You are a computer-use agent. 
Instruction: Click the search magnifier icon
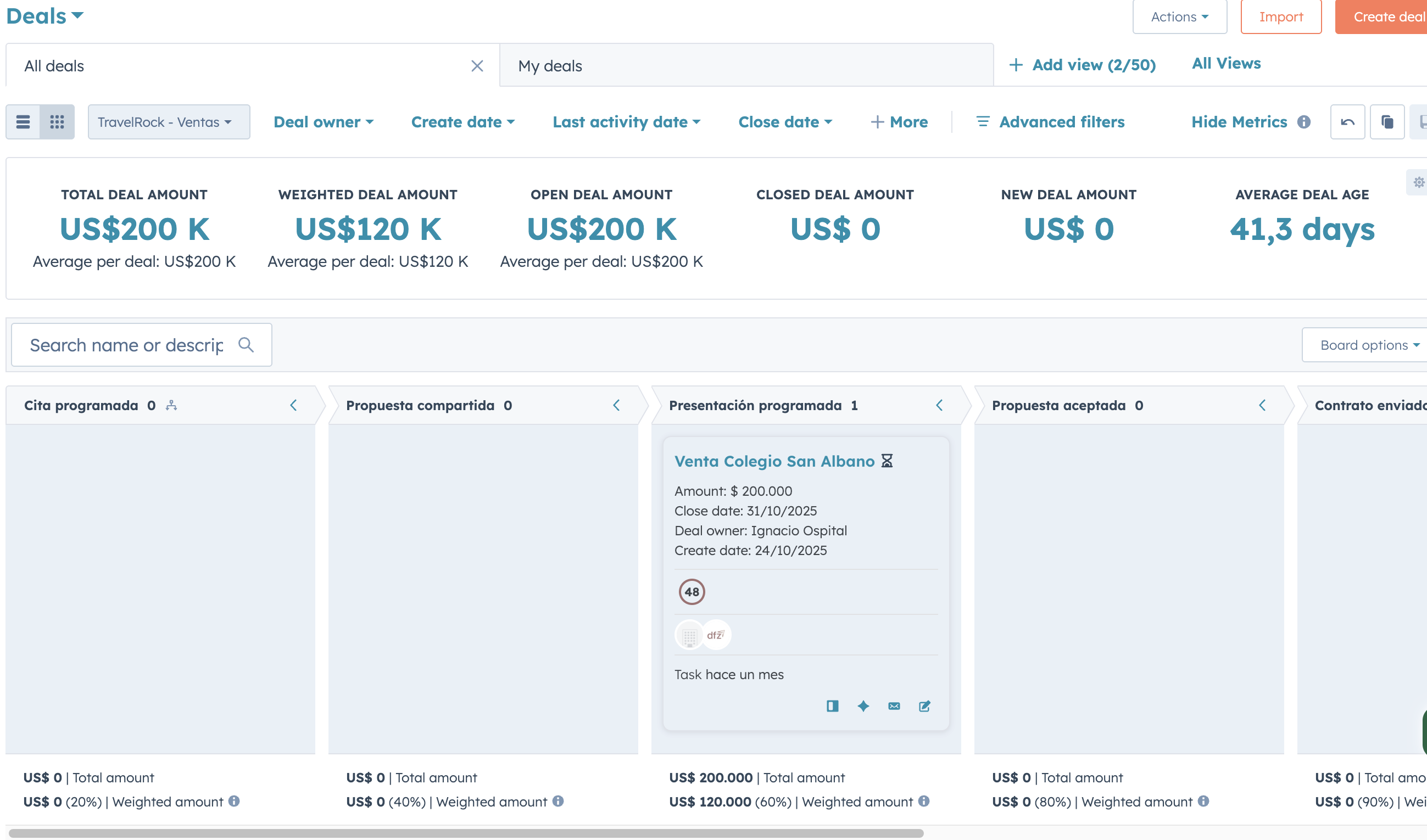[246, 345]
